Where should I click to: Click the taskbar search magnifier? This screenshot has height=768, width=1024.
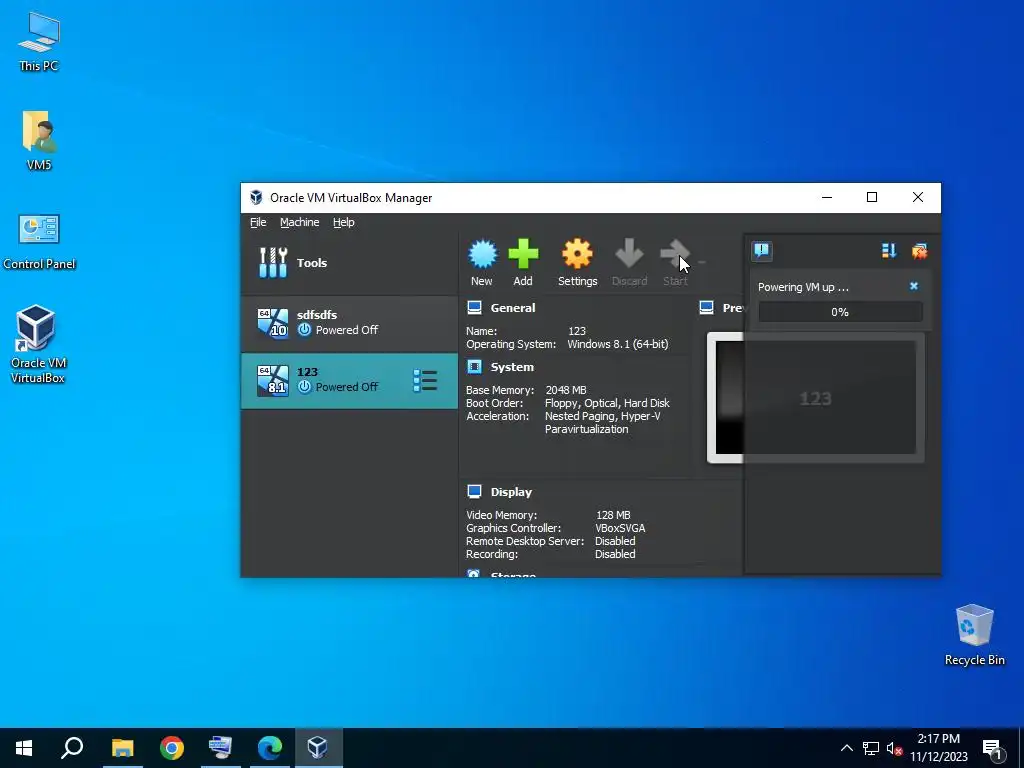72,748
